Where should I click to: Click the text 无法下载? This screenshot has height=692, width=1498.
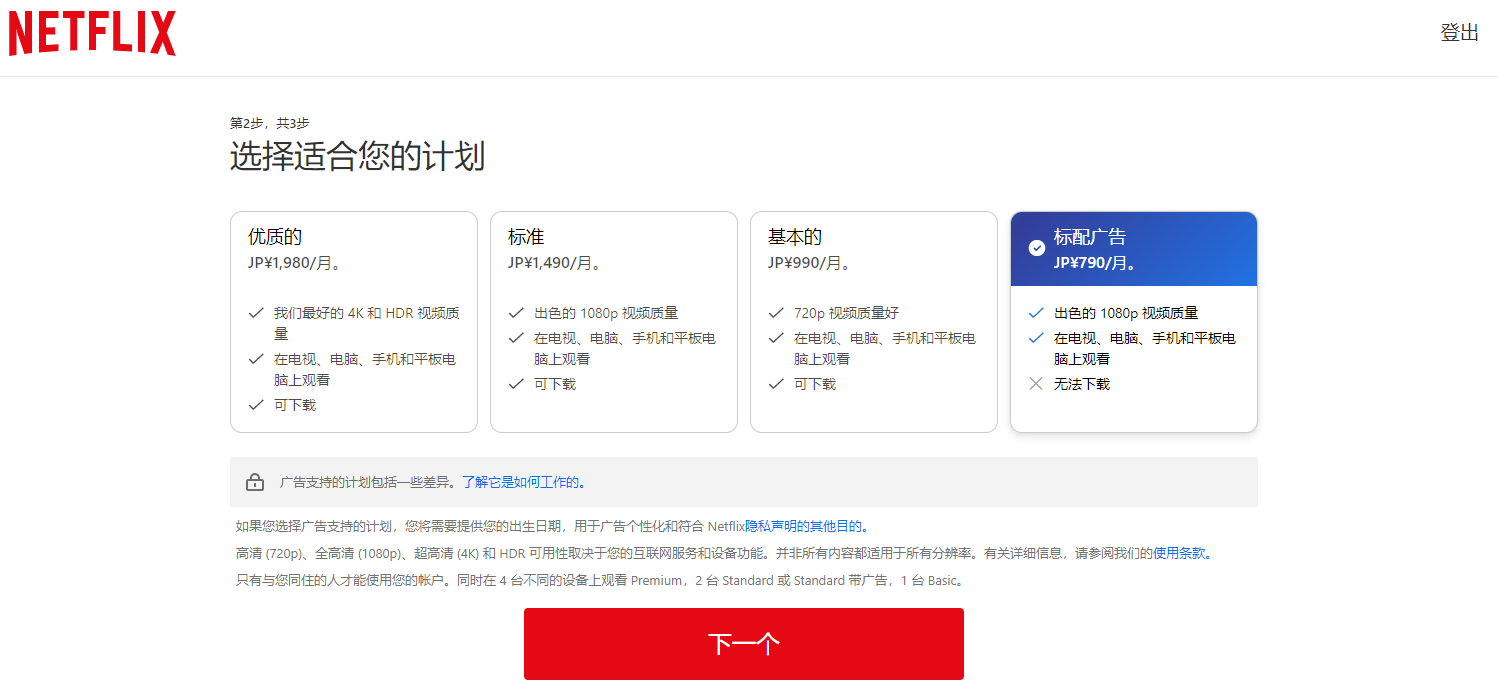pos(1082,384)
